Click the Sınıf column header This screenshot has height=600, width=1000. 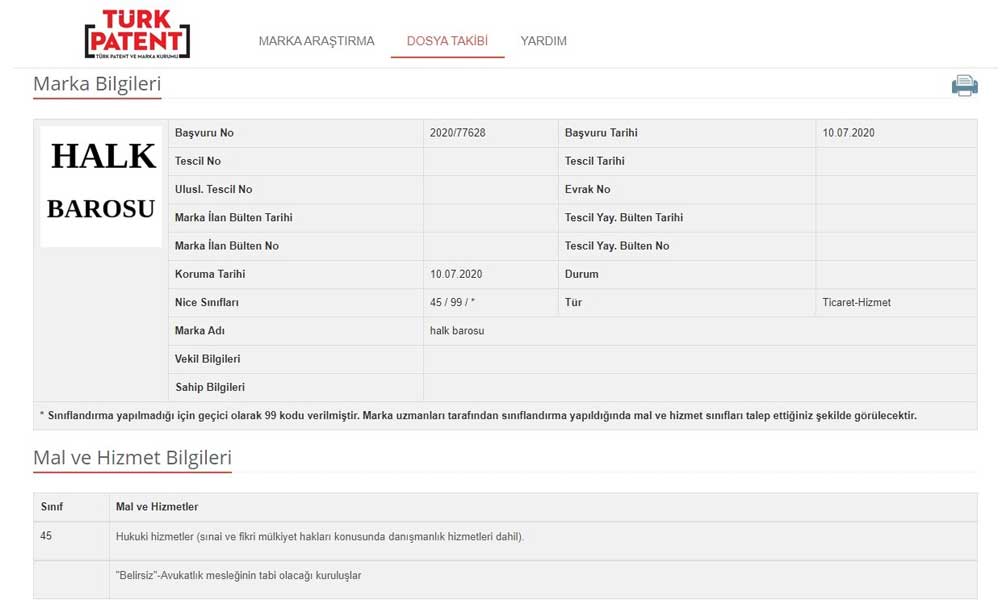pos(51,507)
